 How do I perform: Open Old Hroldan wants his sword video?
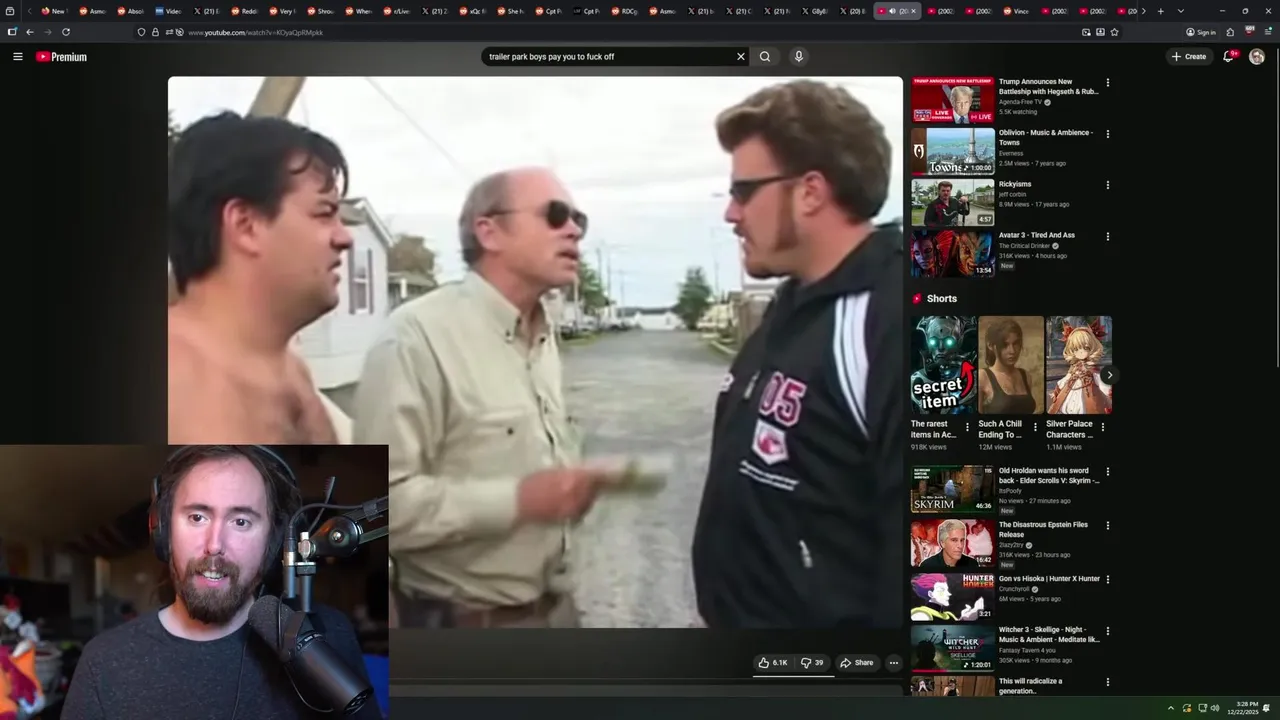(x=953, y=490)
